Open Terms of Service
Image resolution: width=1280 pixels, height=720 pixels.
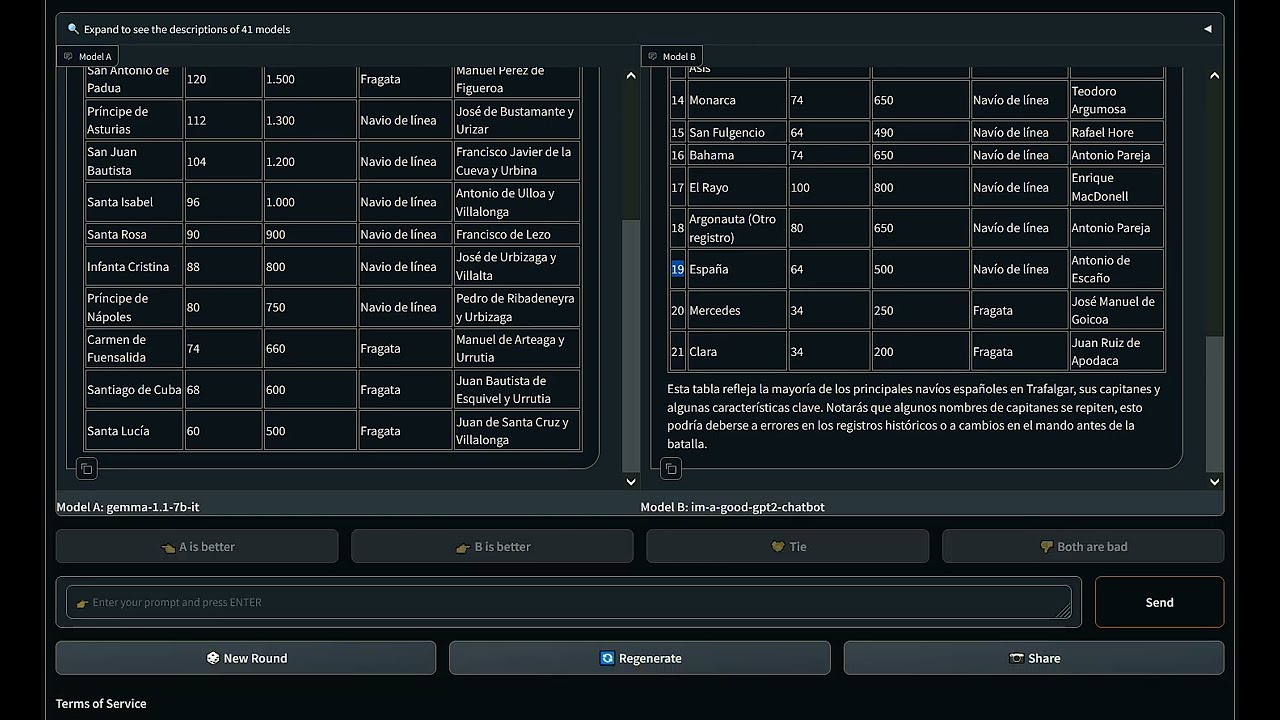tap(101, 704)
